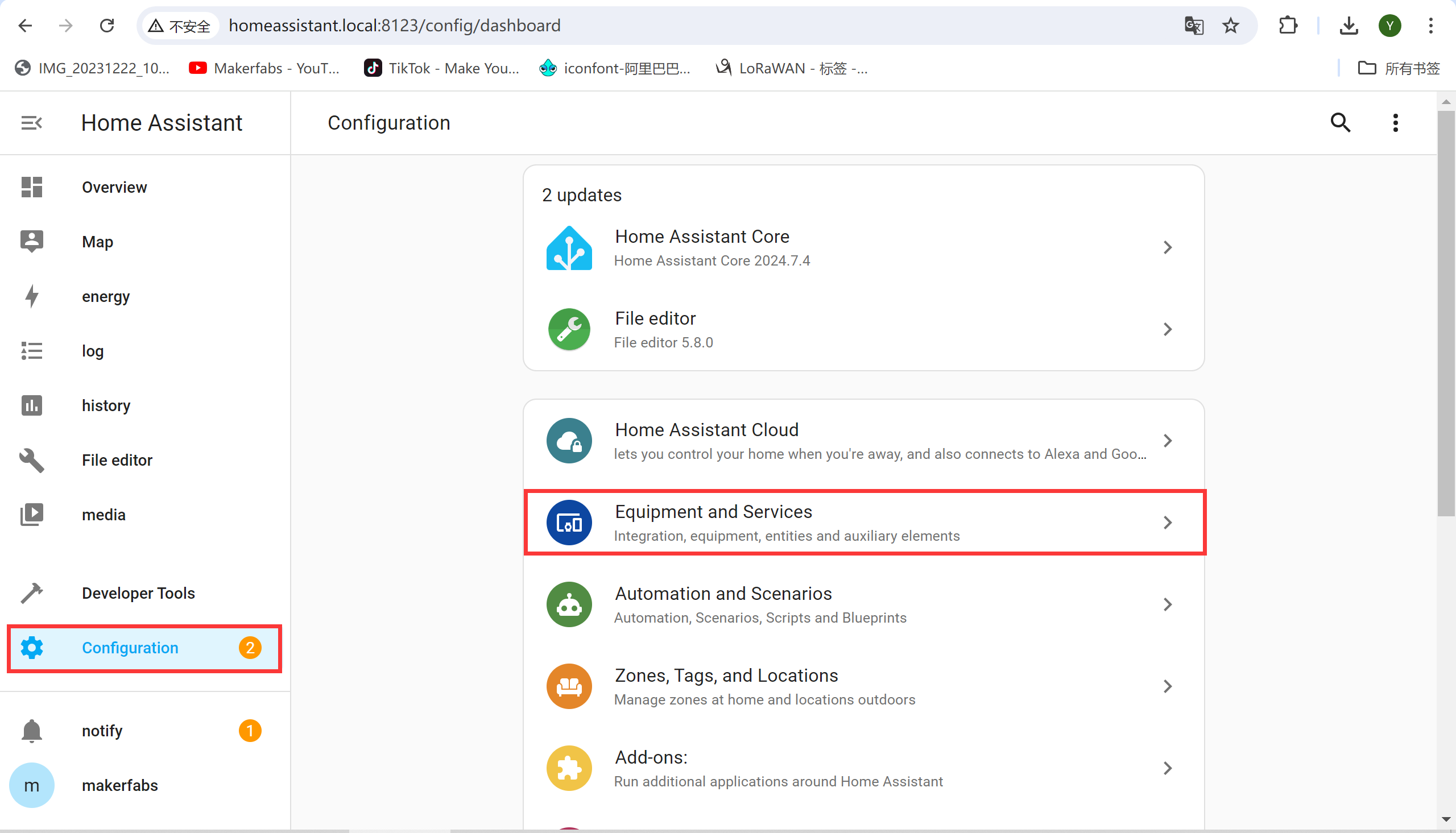Open Home Assistant Cloud row chevron
1456x833 pixels.
(1168, 441)
